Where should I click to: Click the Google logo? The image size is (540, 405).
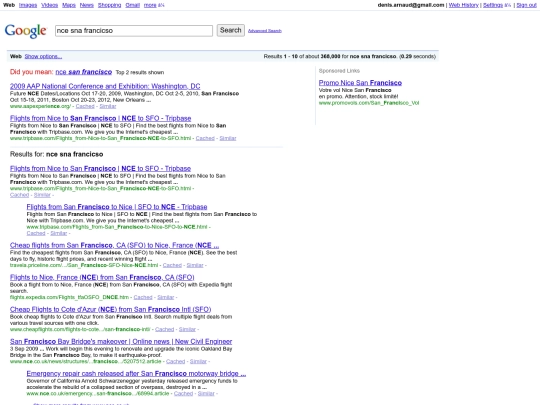pyautogui.click(x=25, y=31)
